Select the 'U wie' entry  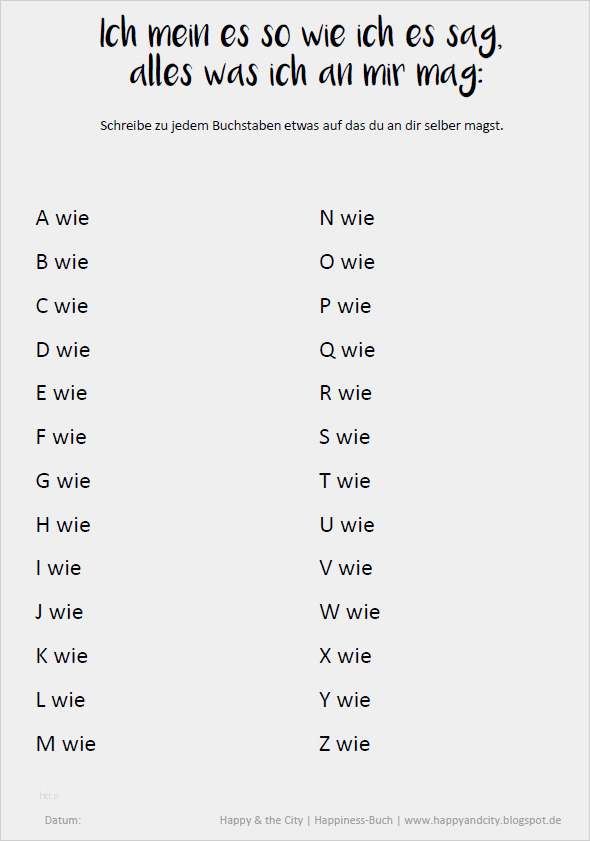[346, 525]
